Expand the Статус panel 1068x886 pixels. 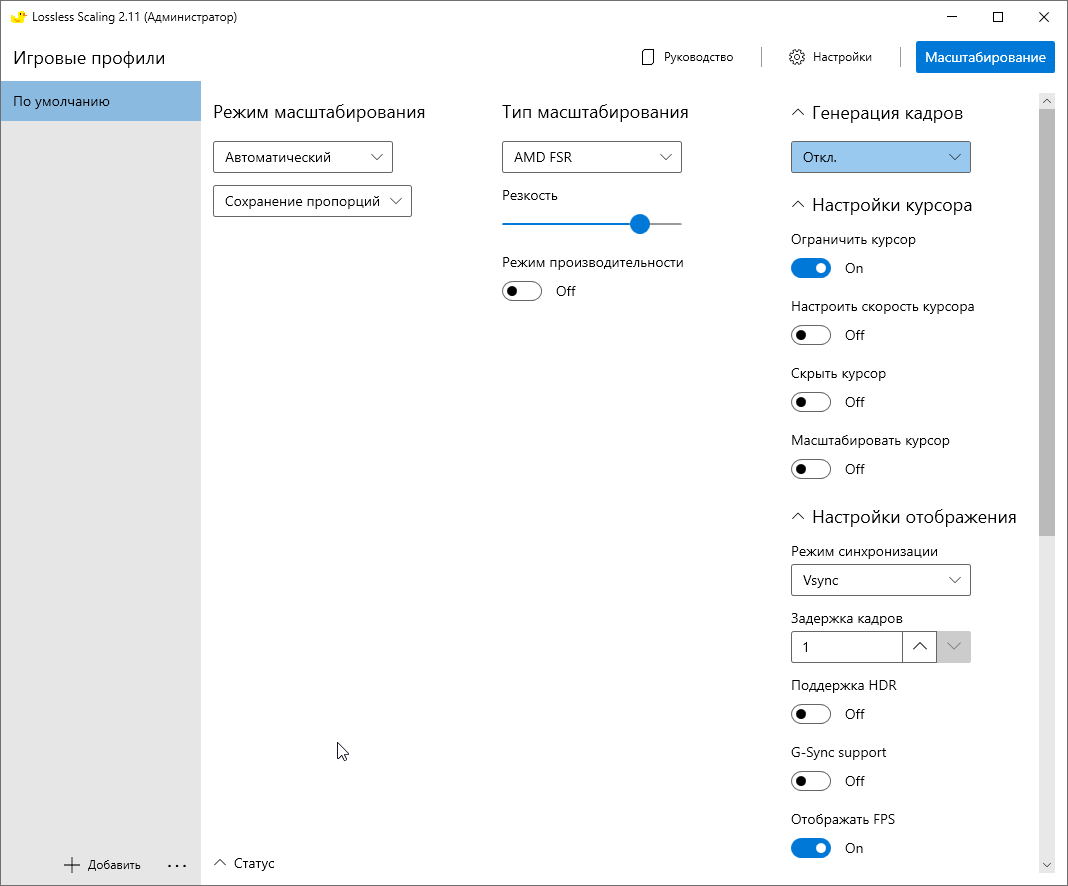tap(221, 863)
